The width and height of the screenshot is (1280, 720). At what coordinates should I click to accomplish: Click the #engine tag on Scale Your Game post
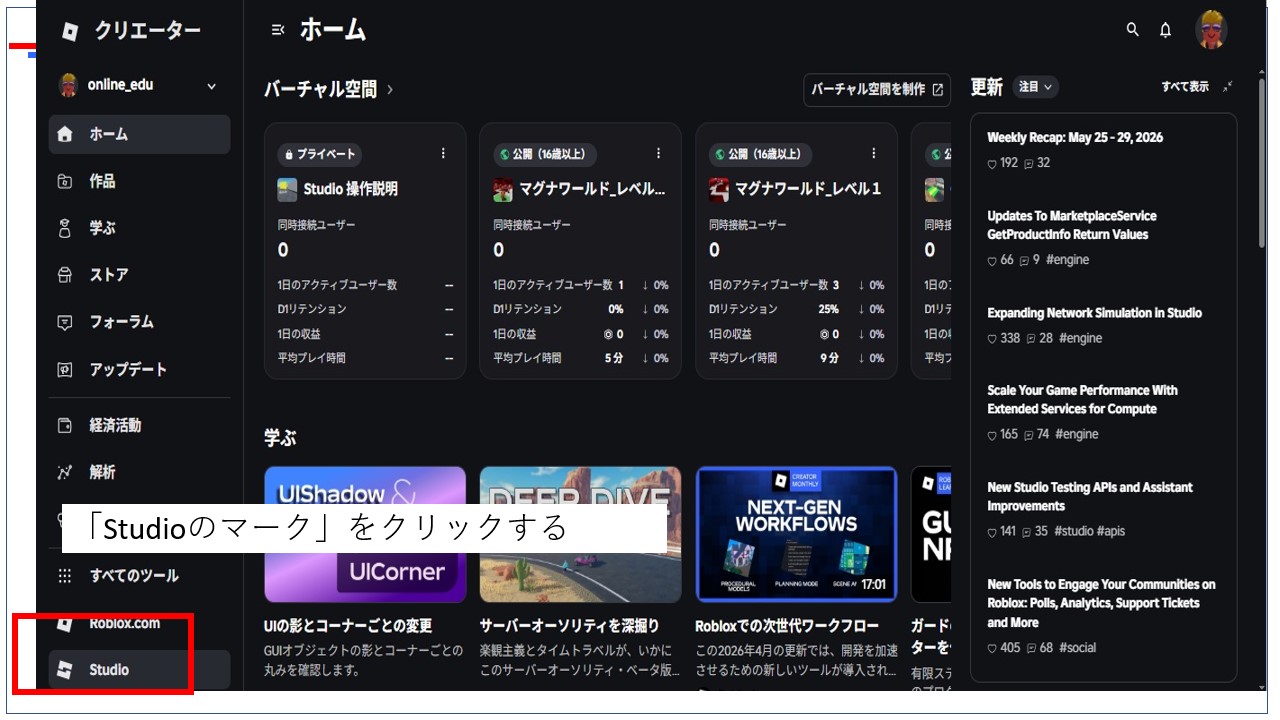[1077, 435]
